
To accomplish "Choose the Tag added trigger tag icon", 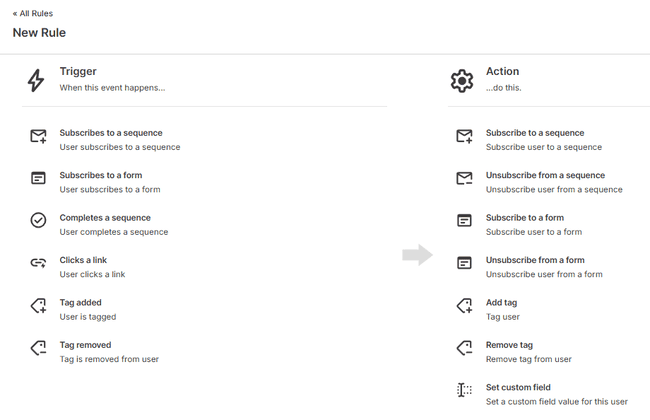I will point(38,307).
